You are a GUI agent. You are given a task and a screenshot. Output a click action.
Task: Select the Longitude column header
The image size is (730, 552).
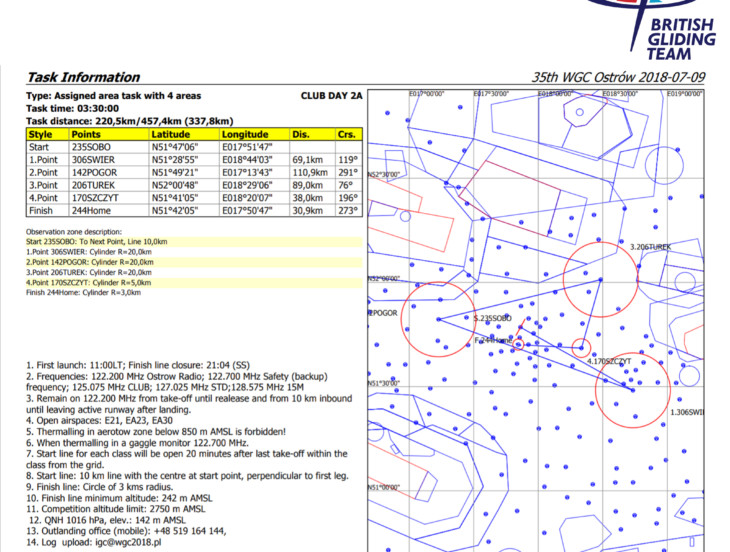pos(245,134)
